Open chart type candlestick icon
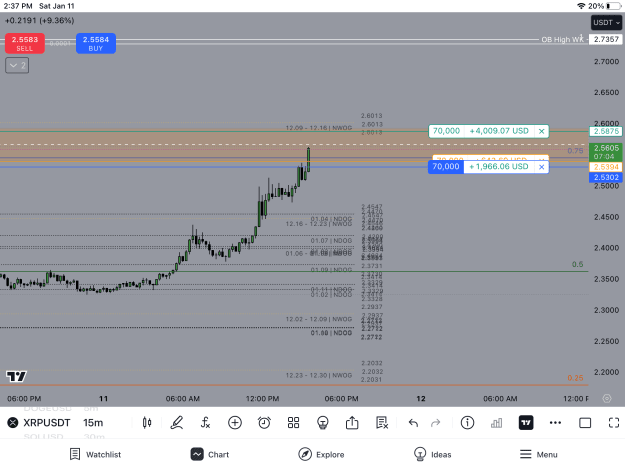The height and width of the screenshot is (469, 625). pos(147,423)
